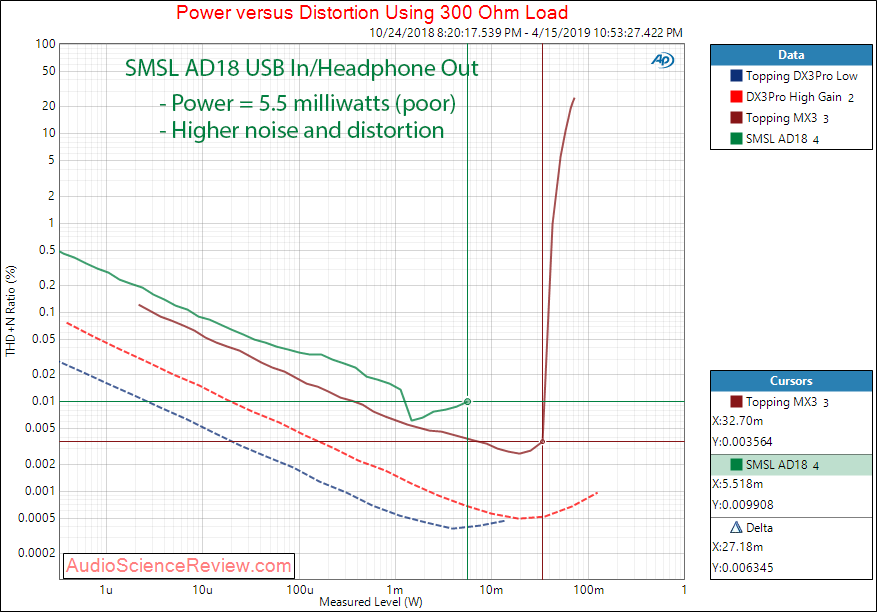Select the Cursors panel header
This screenshot has height=612, width=877.
coord(791,381)
